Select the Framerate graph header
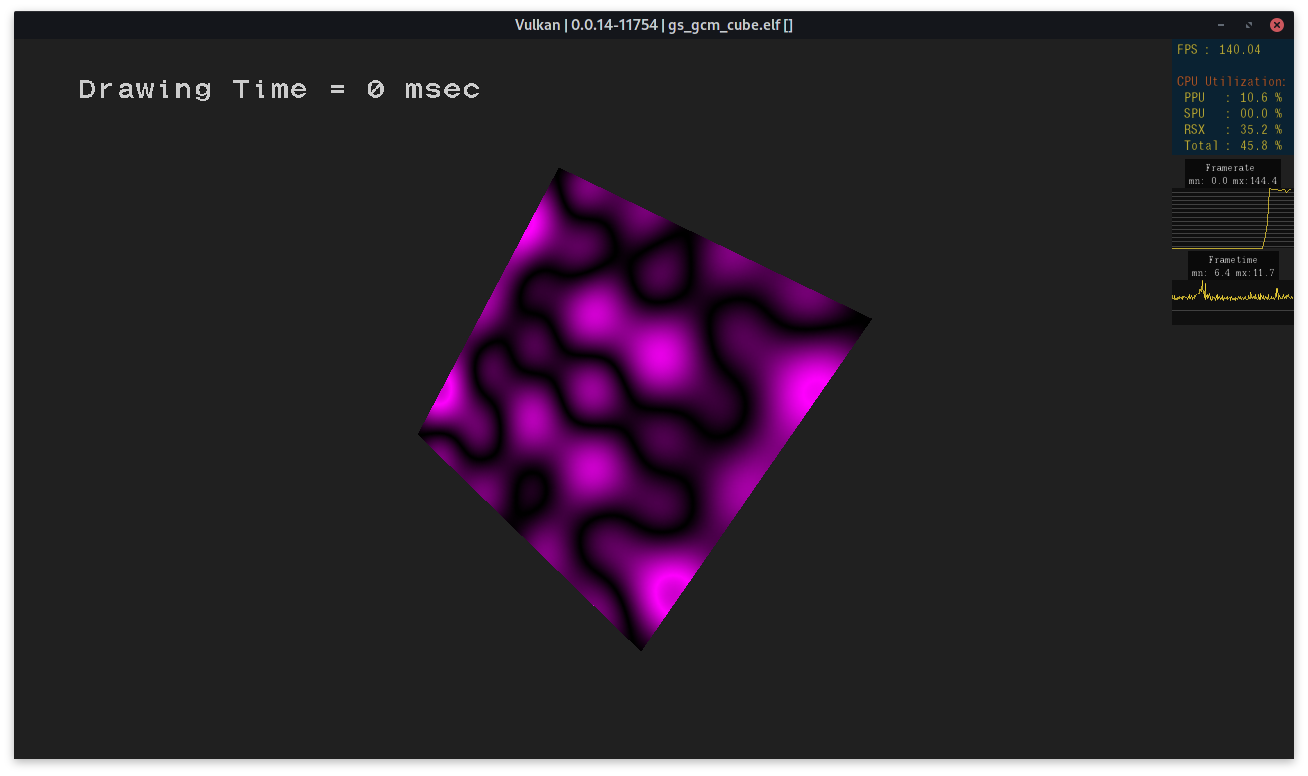 [1232, 168]
